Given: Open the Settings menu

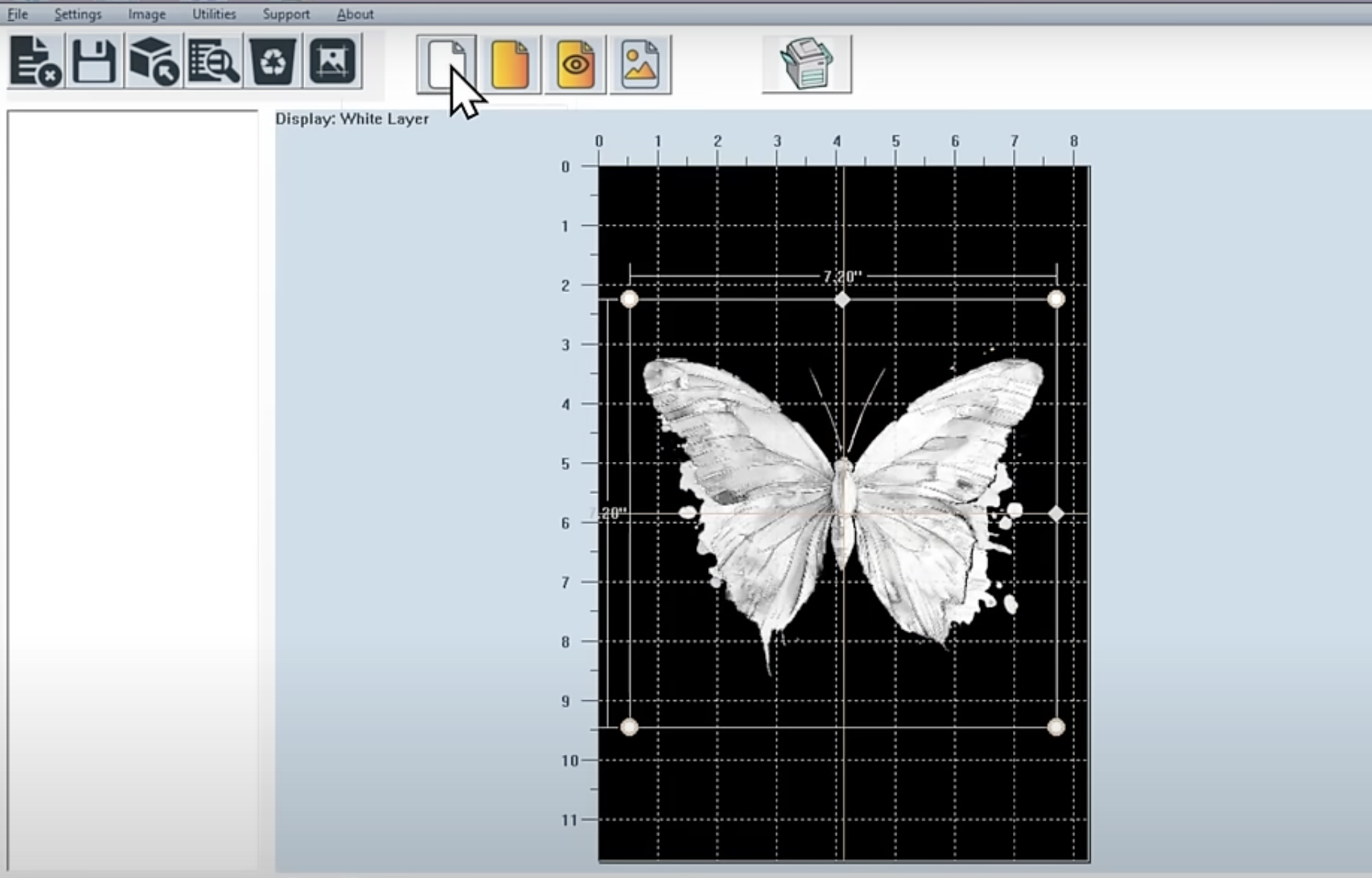Looking at the screenshot, I should coord(78,14).
